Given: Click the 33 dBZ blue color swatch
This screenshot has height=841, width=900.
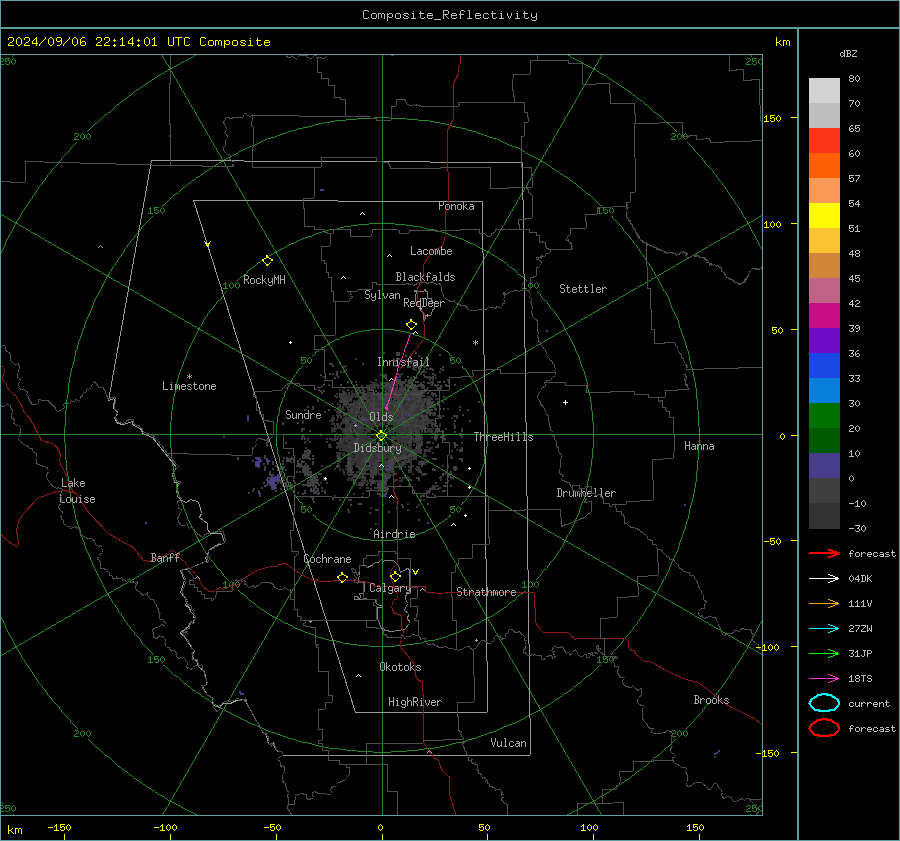Looking at the screenshot, I should [824, 366].
